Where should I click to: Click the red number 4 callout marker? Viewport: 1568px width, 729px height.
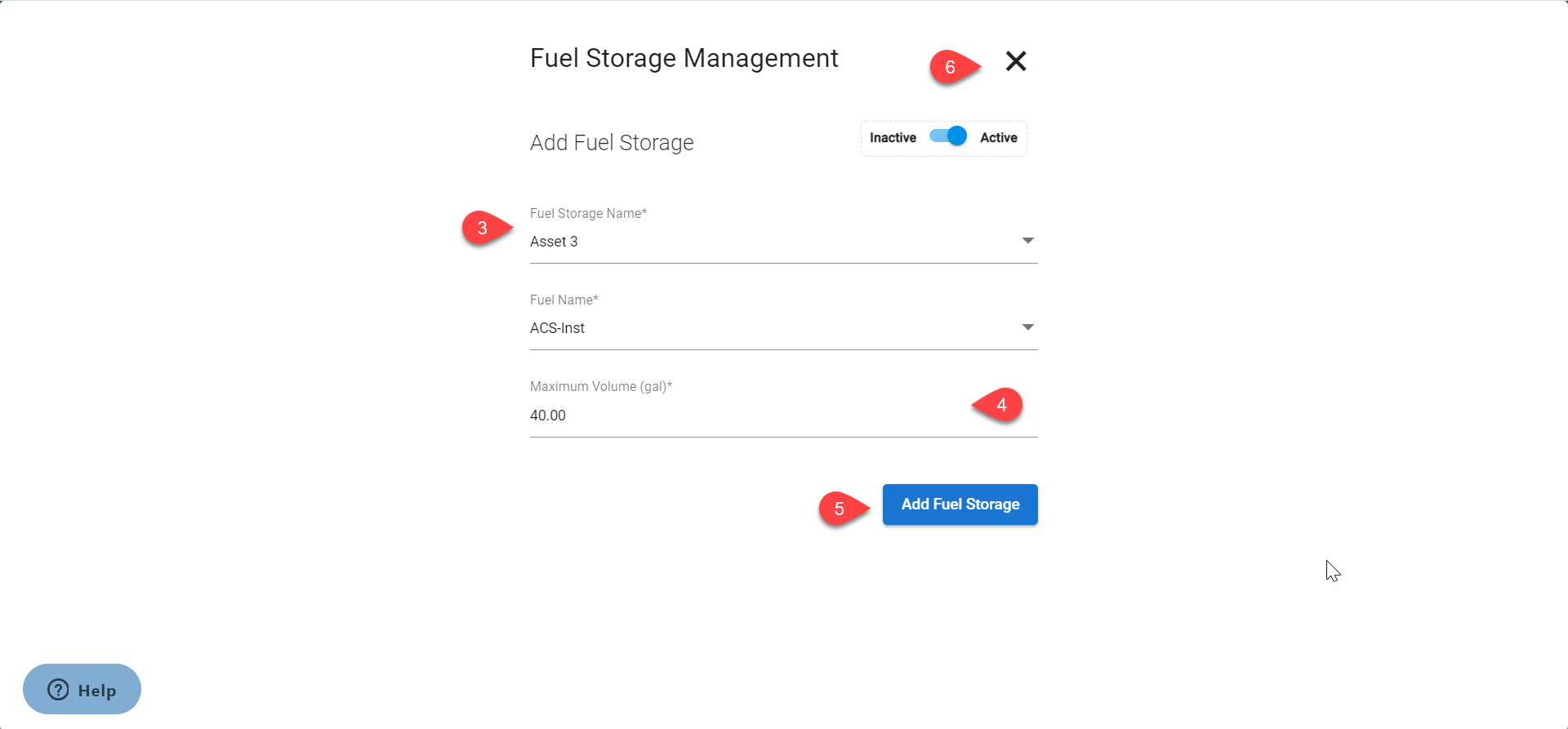tap(1001, 405)
